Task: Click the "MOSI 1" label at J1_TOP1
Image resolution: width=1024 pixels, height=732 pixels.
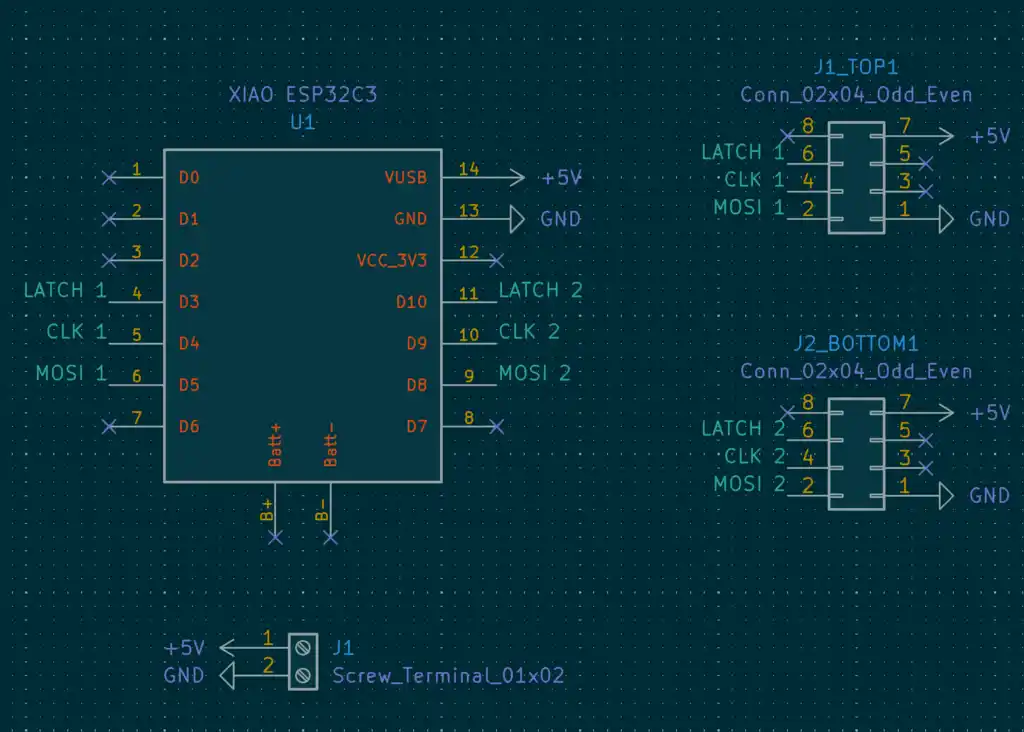Action: pyautogui.click(x=748, y=208)
